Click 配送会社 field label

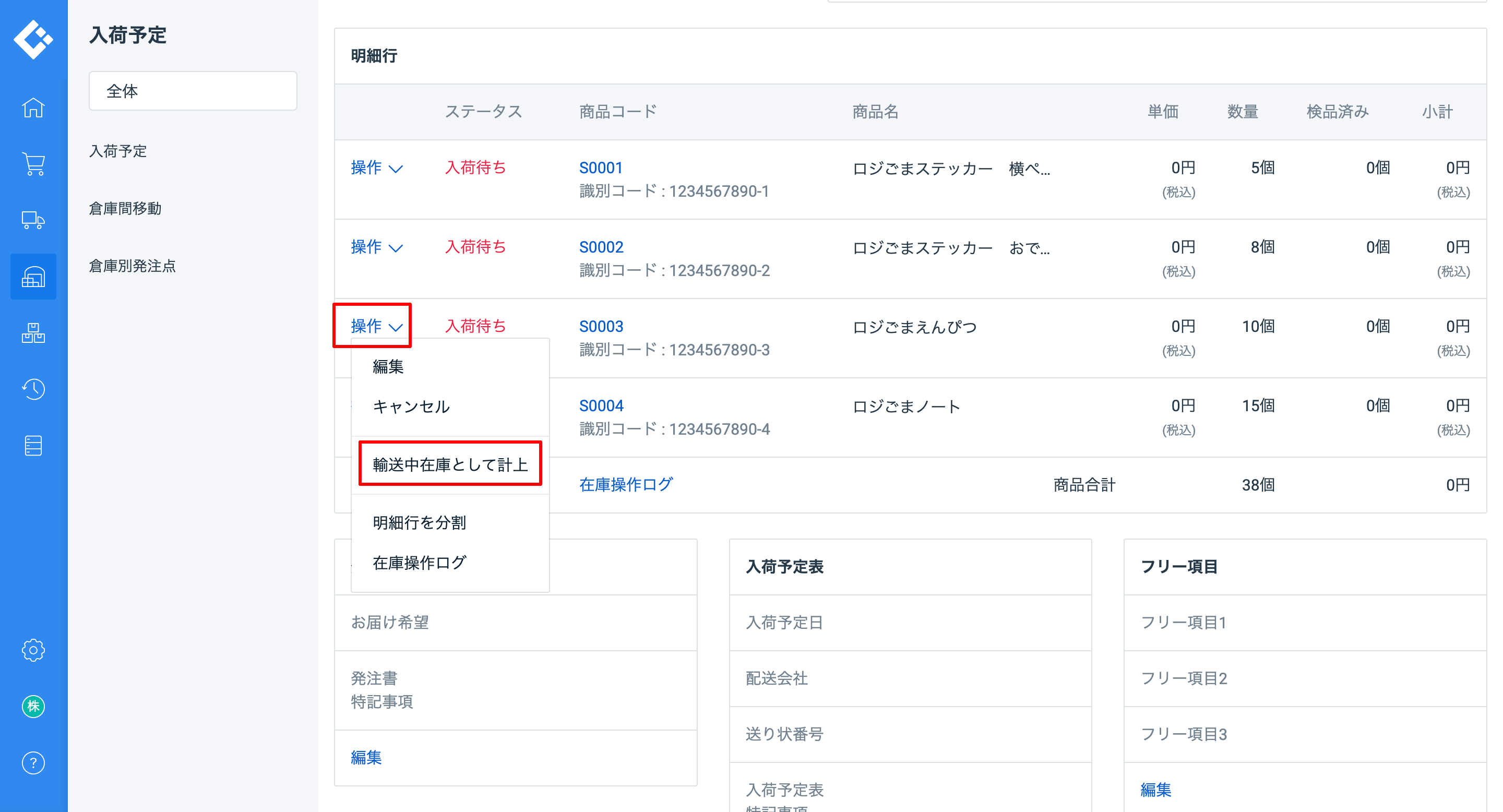tap(777, 678)
